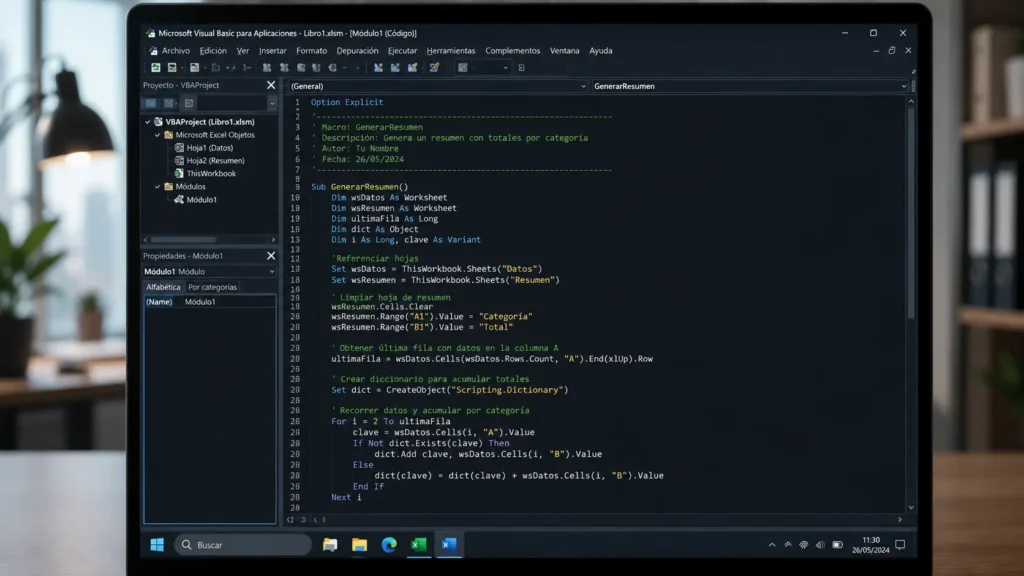Click the last icon after the toolbar combo box
Screen dimensions: 1024x576
click(x=521, y=67)
